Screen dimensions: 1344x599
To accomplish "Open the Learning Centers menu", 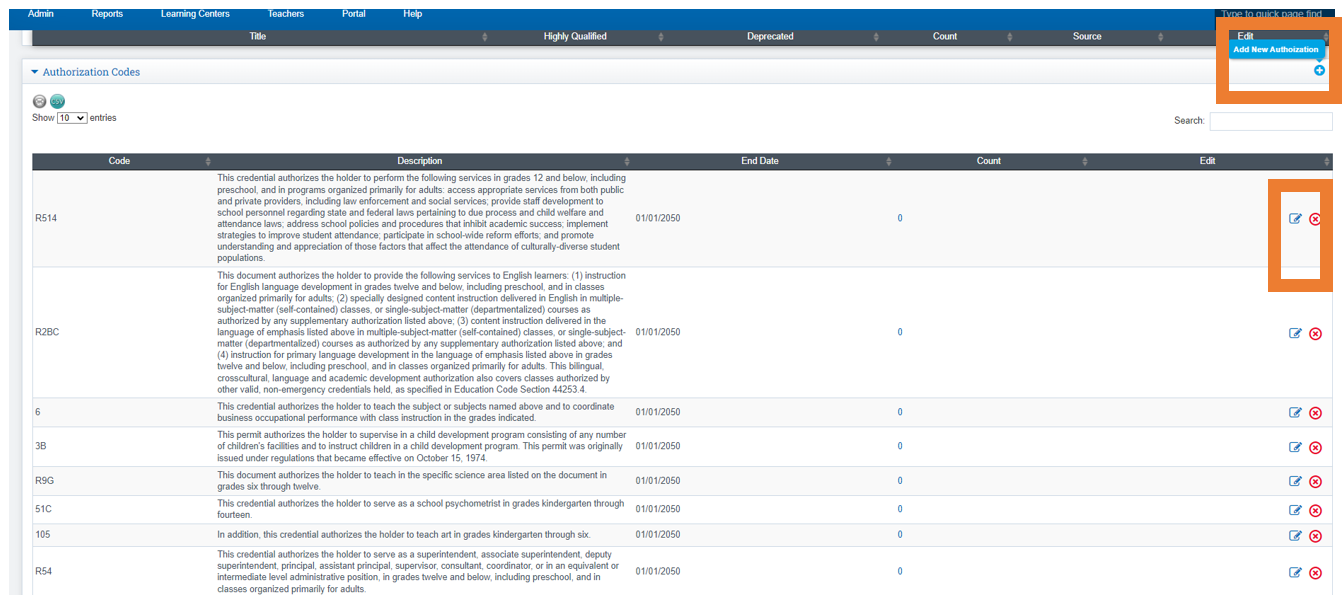I will tap(194, 13).
